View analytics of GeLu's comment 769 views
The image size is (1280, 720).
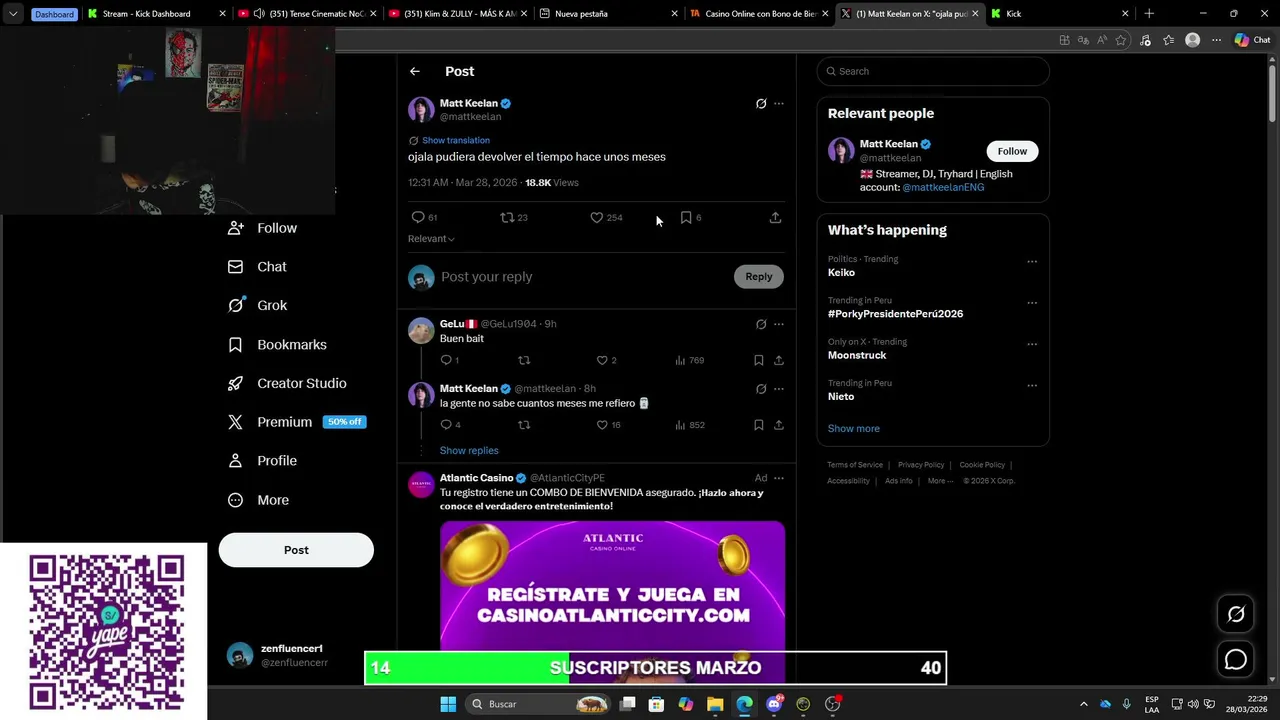(690, 360)
